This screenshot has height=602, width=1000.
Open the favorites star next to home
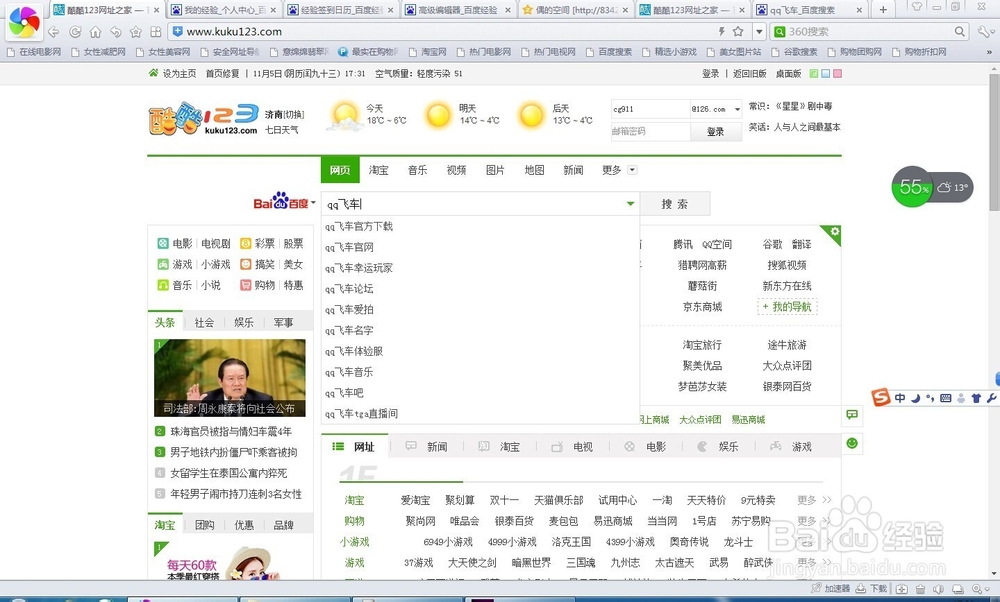tap(136, 32)
